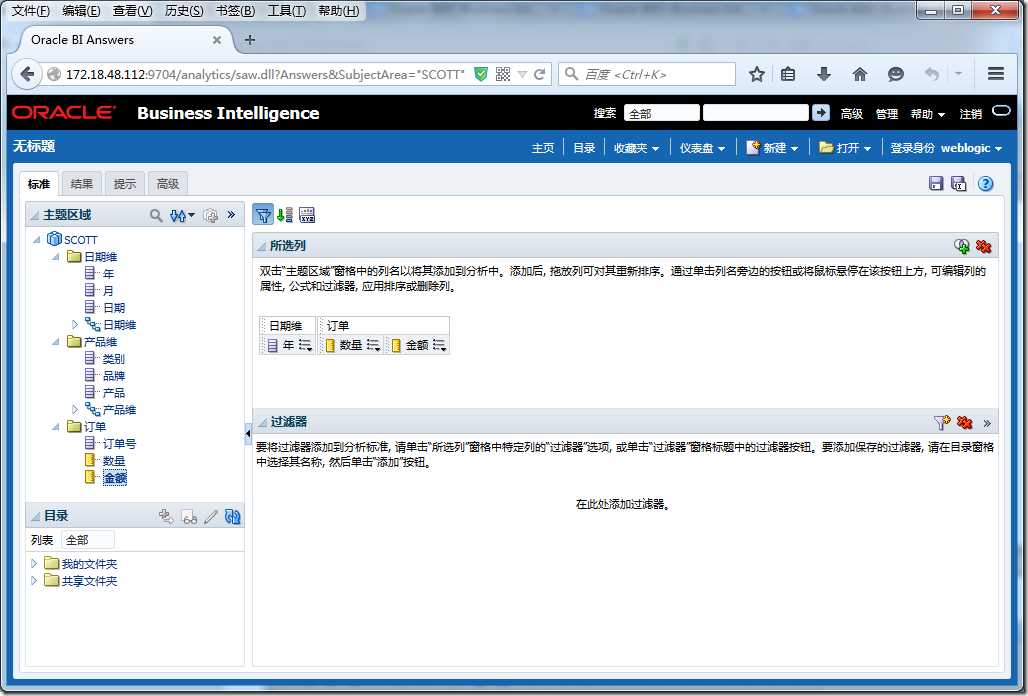Collapse the 产品维 folder
The image size is (1028, 696).
tap(56, 341)
